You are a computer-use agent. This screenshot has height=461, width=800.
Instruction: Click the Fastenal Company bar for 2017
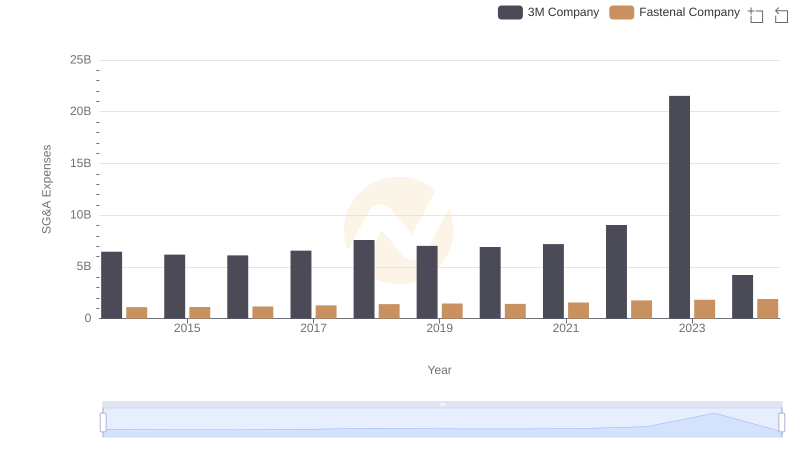326,312
